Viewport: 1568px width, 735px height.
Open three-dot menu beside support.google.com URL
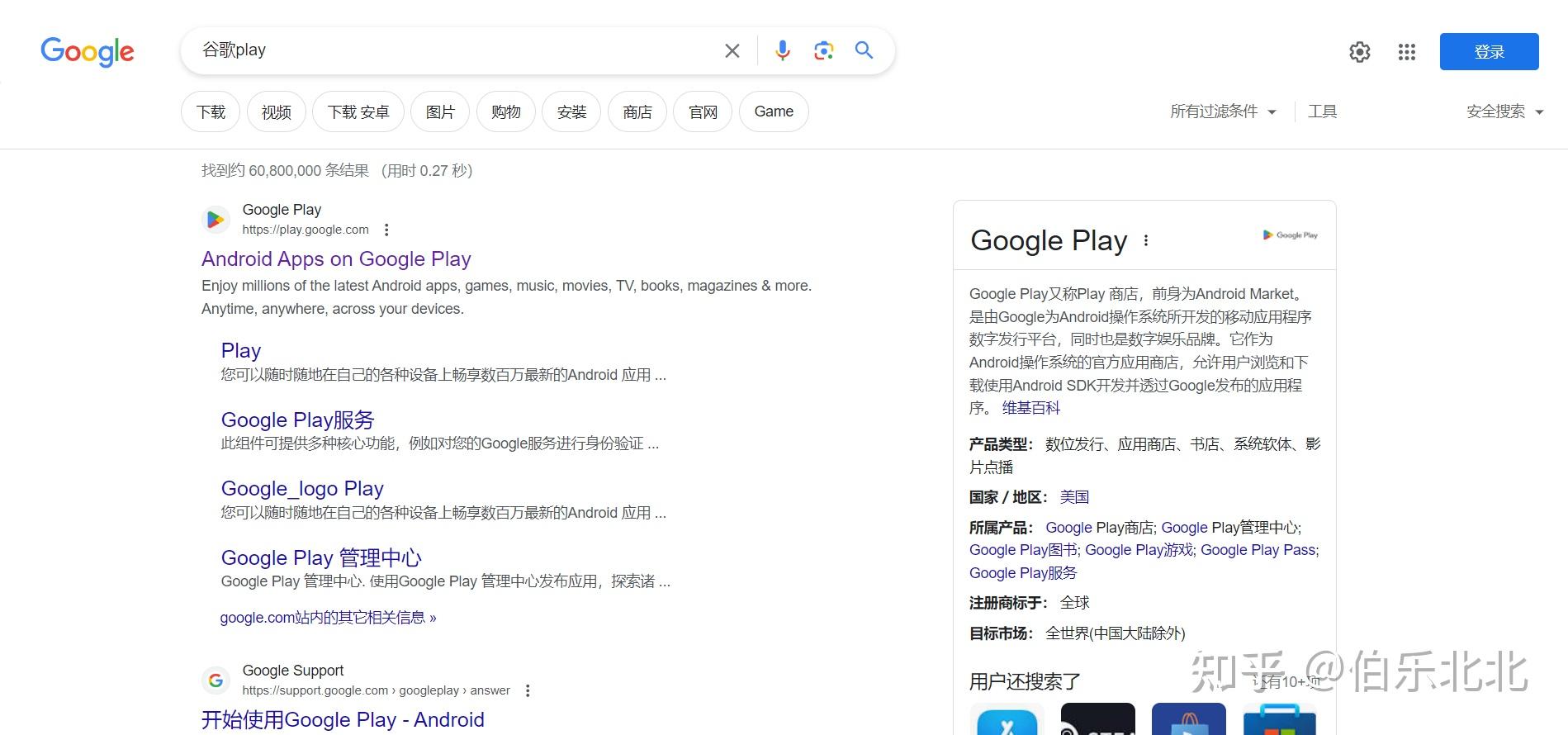[528, 690]
